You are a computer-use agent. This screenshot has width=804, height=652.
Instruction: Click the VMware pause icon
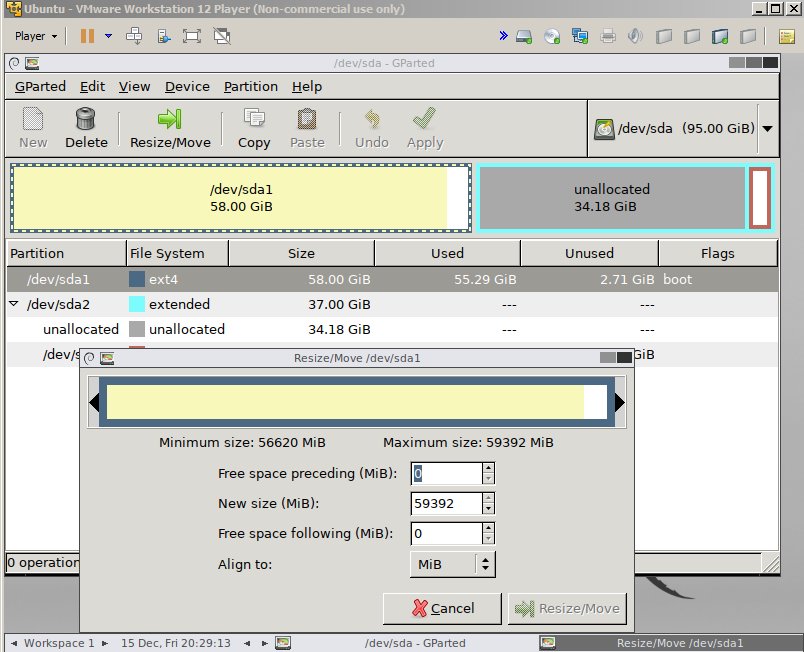click(x=87, y=36)
